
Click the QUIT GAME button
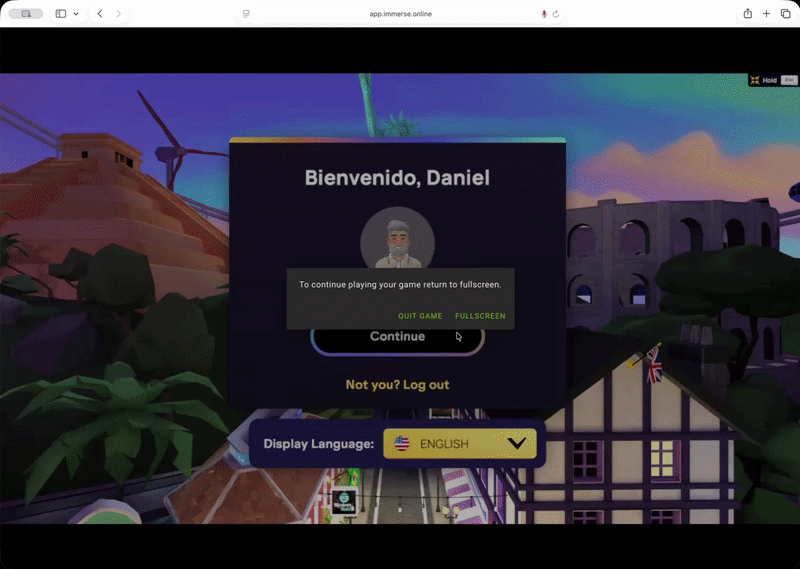(420, 316)
